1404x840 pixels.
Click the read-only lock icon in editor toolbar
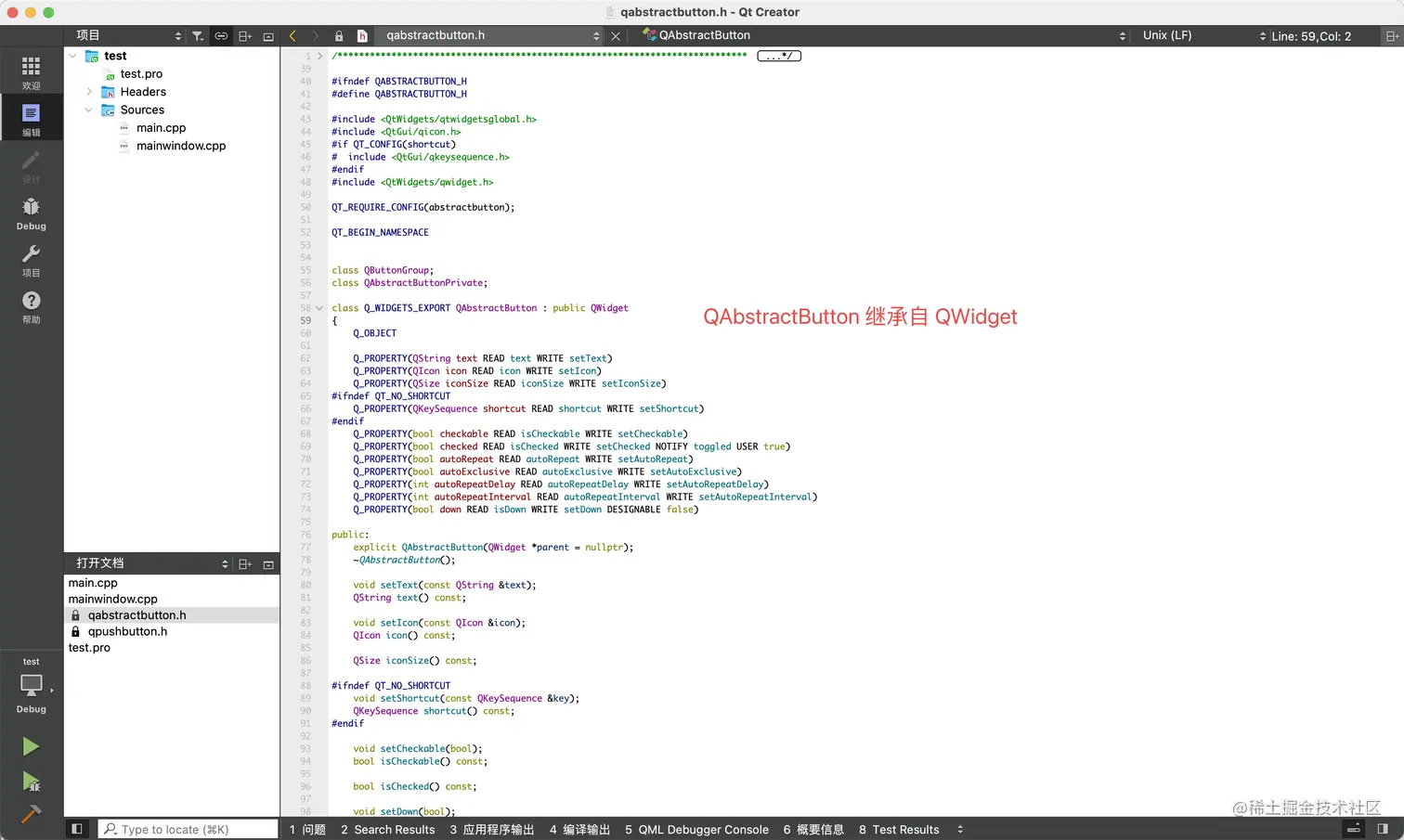[339, 36]
